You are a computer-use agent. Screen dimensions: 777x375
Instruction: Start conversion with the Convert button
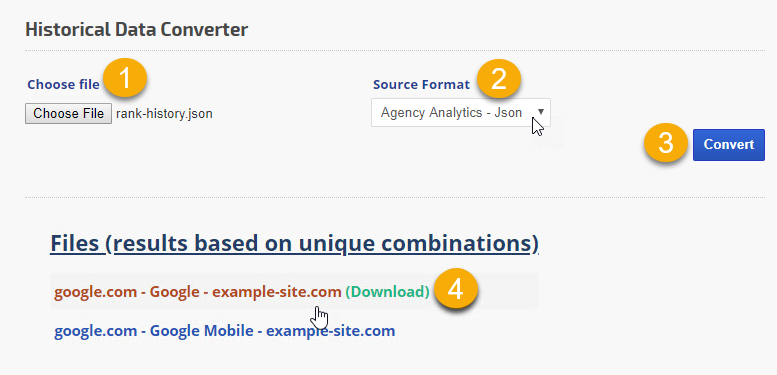pyautogui.click(x=728, y=145)
